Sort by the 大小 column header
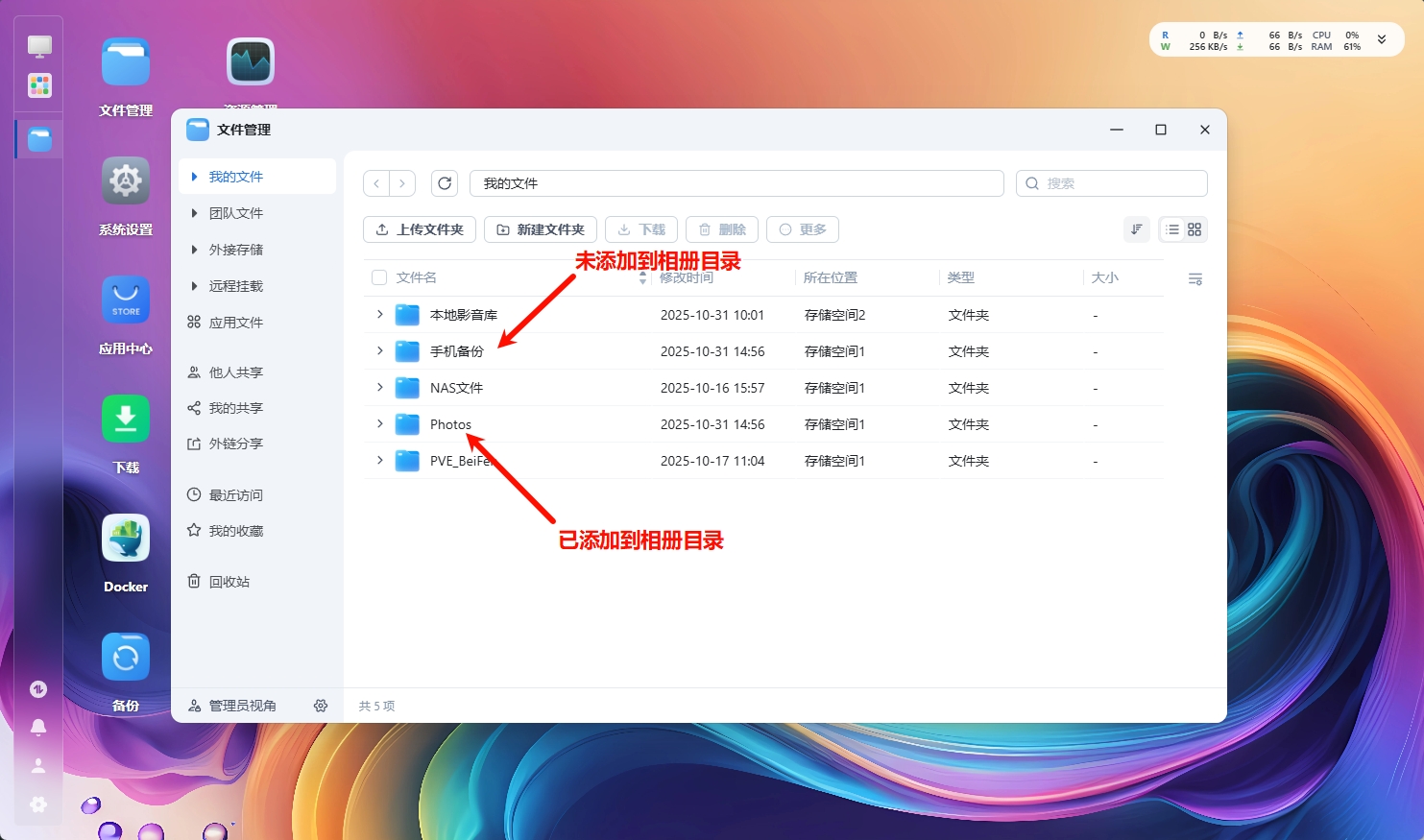The height and width of the screenshot is (840, 1424). pos(1105,277)
